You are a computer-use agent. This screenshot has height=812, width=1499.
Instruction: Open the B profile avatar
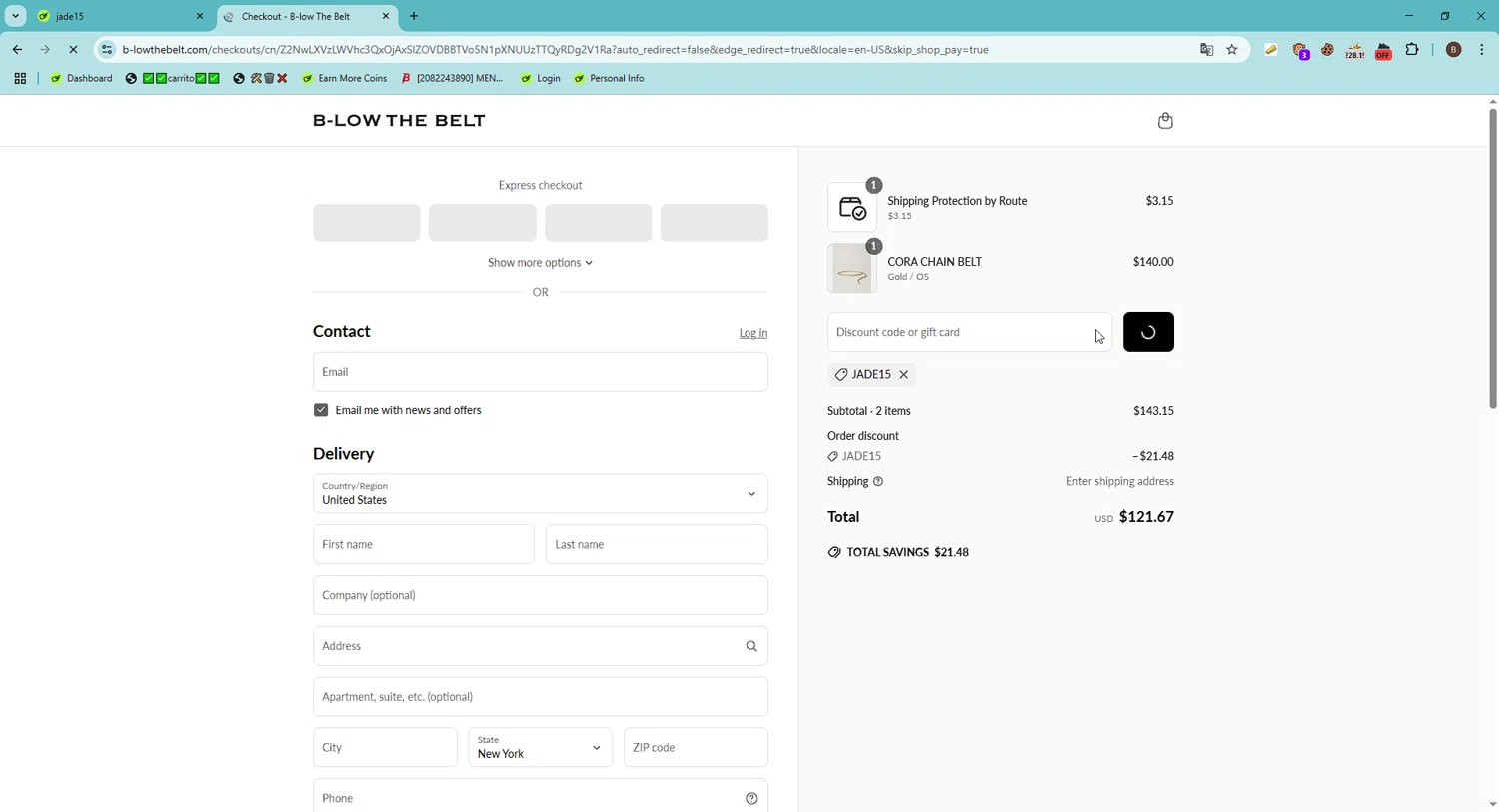pos(1454,50)
